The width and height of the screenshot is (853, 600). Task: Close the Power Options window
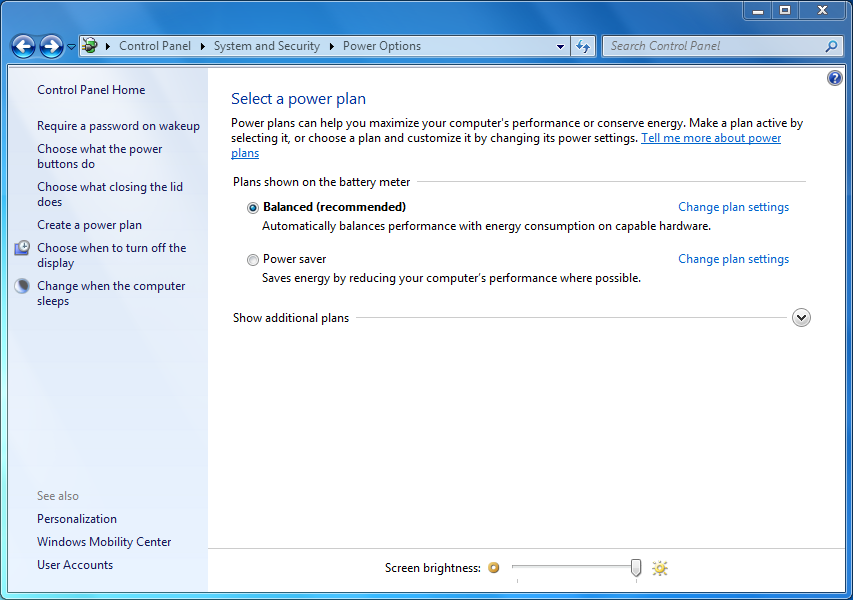click(x=823, y=10)
